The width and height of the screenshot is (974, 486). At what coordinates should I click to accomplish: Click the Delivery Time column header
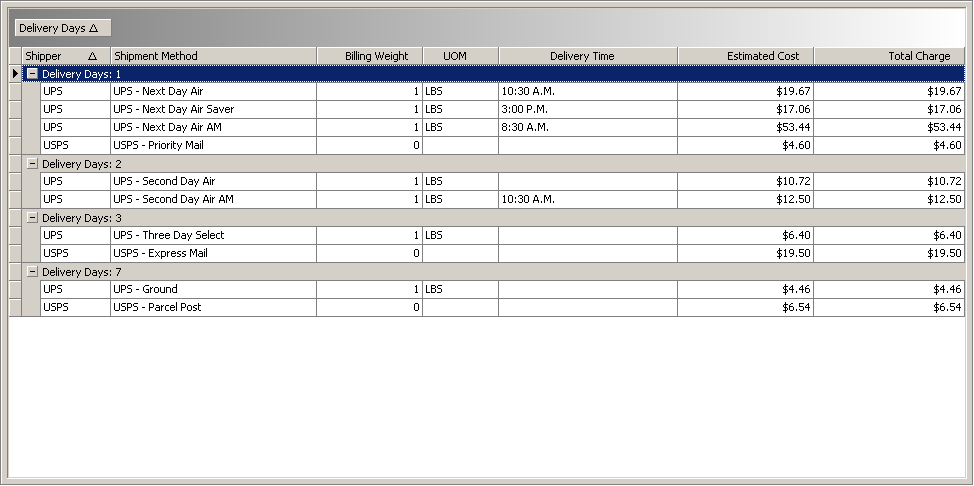click(587, 56)
